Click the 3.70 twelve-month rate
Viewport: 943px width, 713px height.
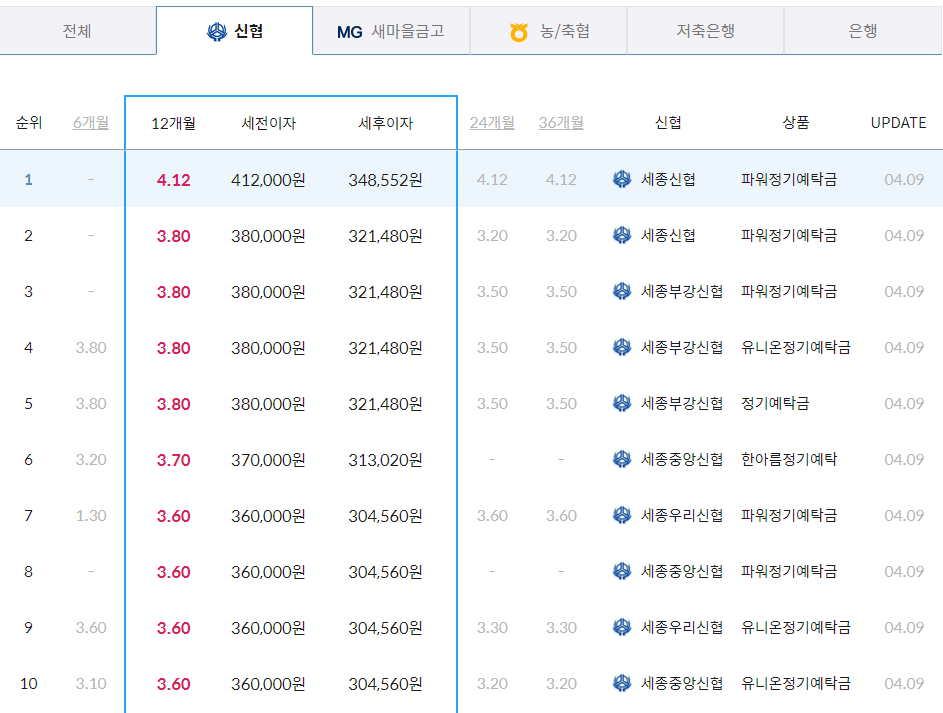point(173,460)
